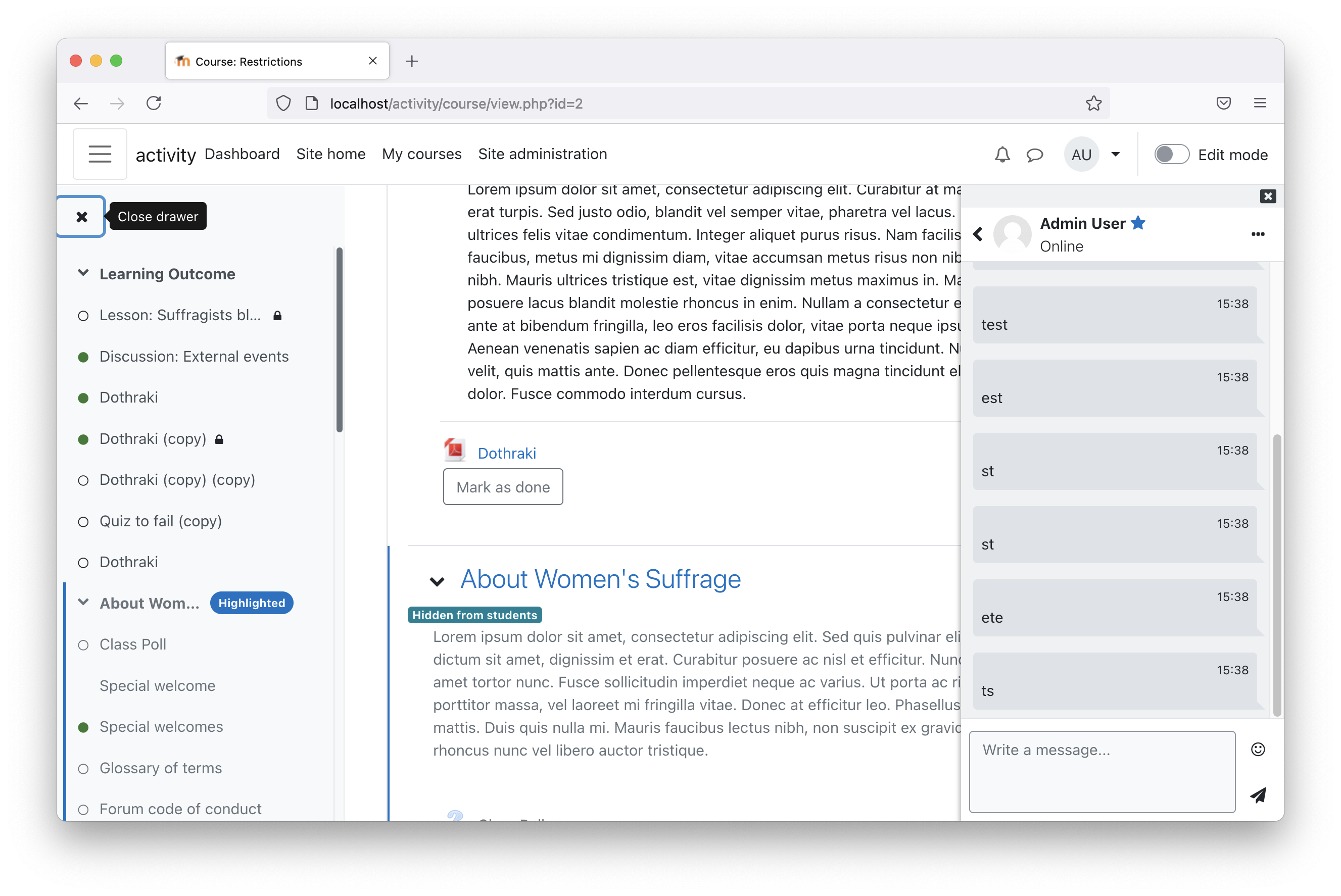1341x896 pixels.
Task: Send the message with paper plane icon
Action: 1258,795
